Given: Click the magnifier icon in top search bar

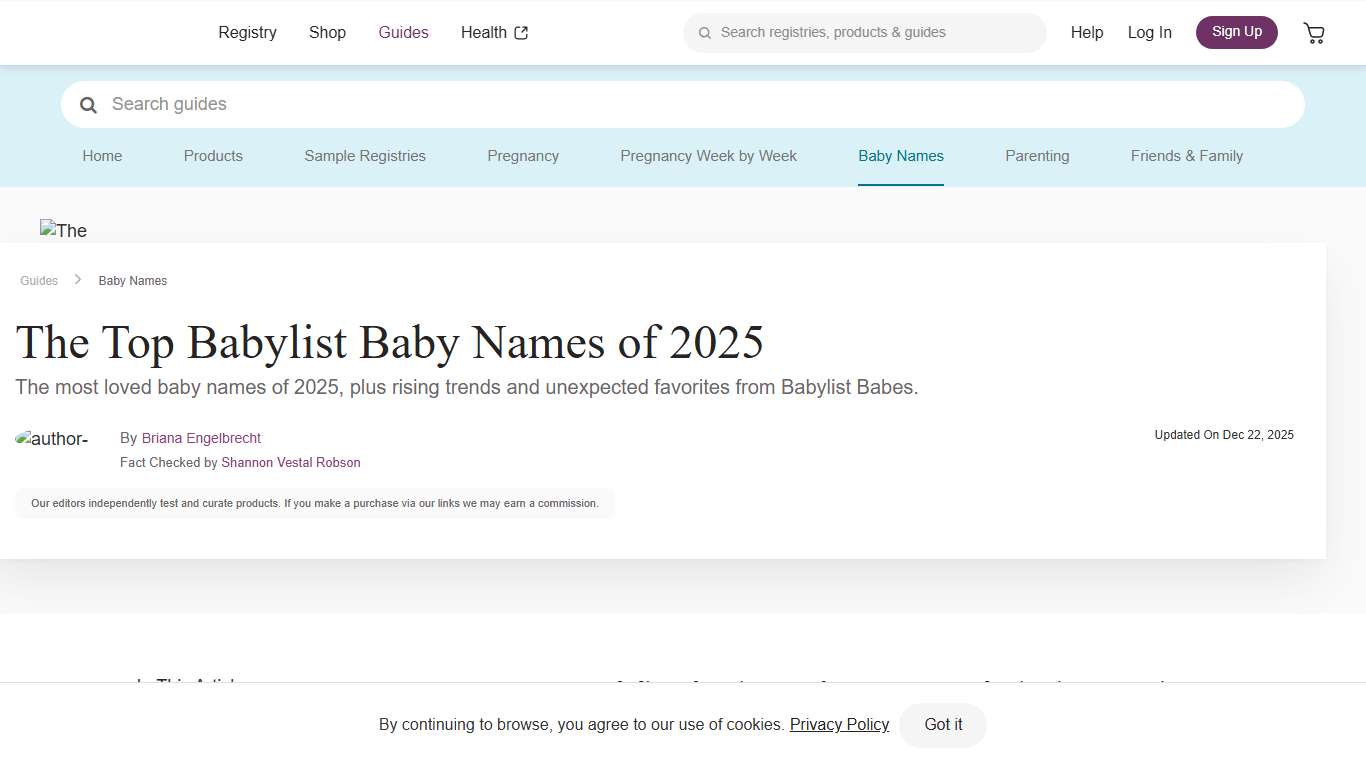Looking at the screenshot, I should point(705,32).
